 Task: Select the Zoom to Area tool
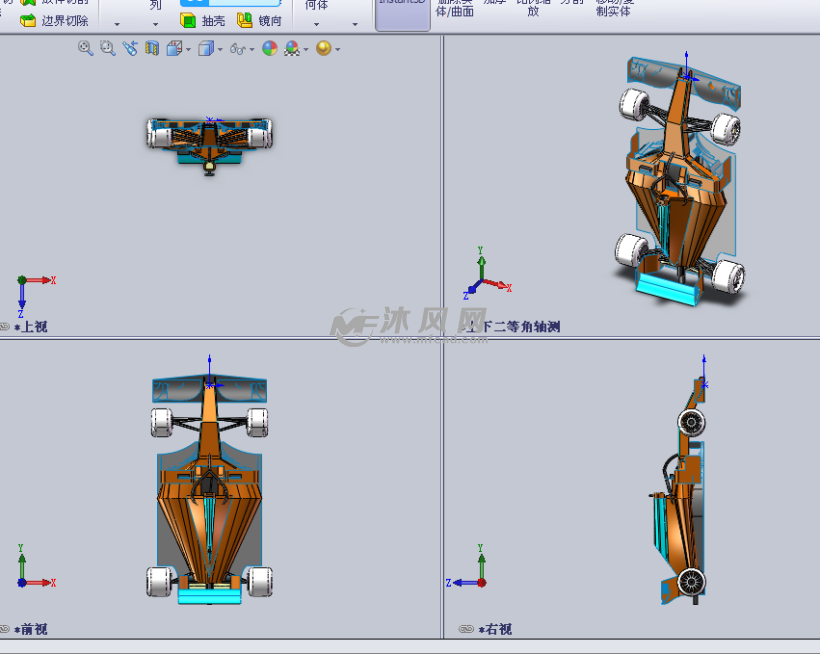click(x=108, y=48)
